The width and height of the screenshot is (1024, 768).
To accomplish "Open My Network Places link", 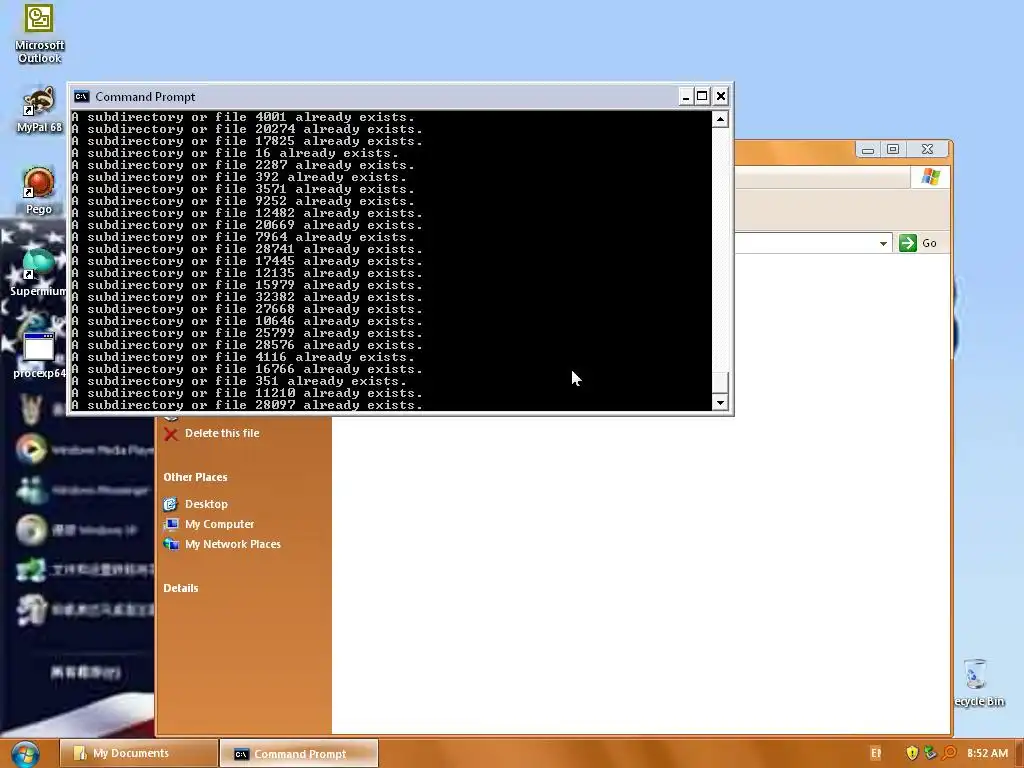I will (x=232, y=544).
